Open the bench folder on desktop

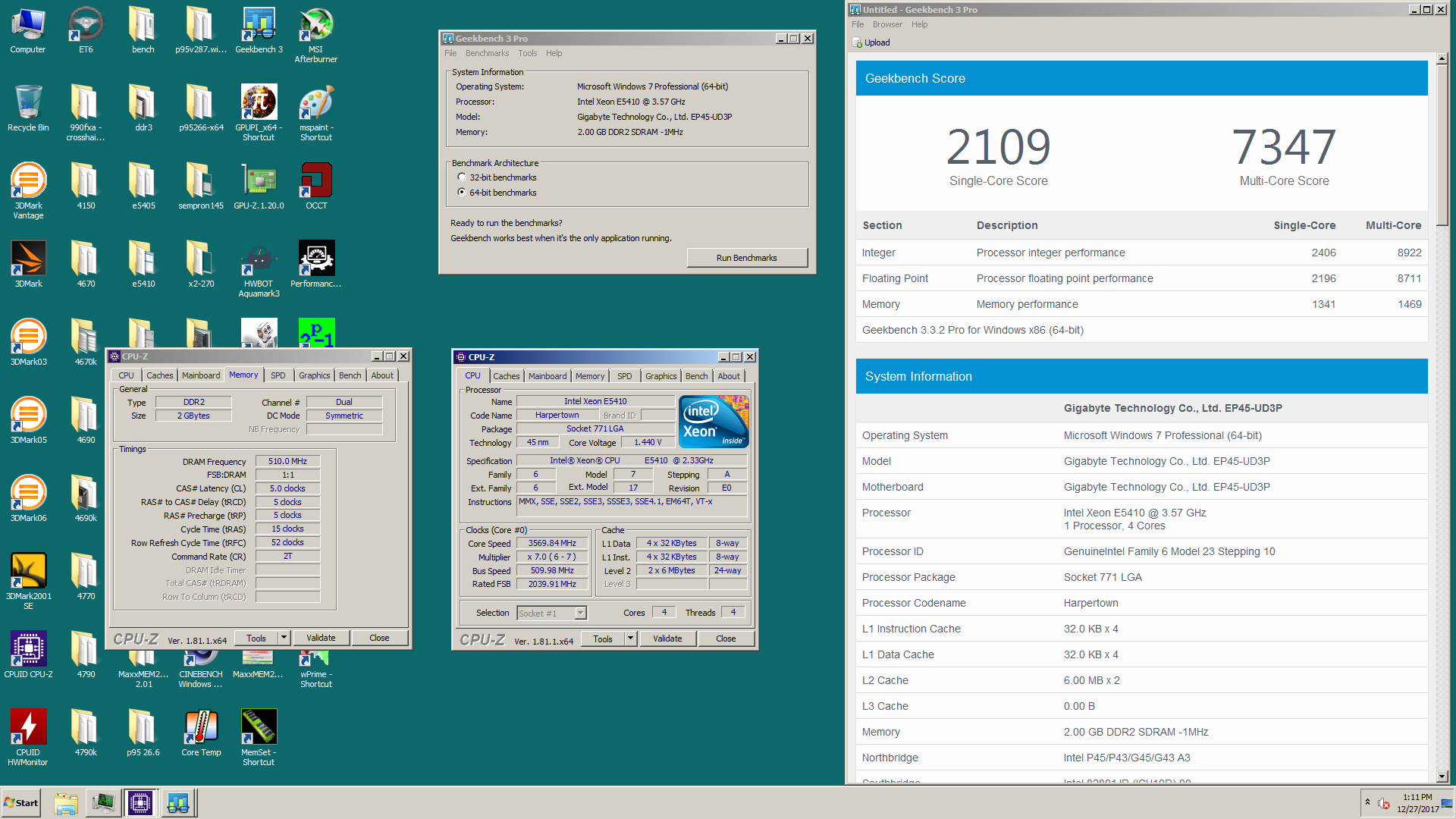click(x=143, y=30)
